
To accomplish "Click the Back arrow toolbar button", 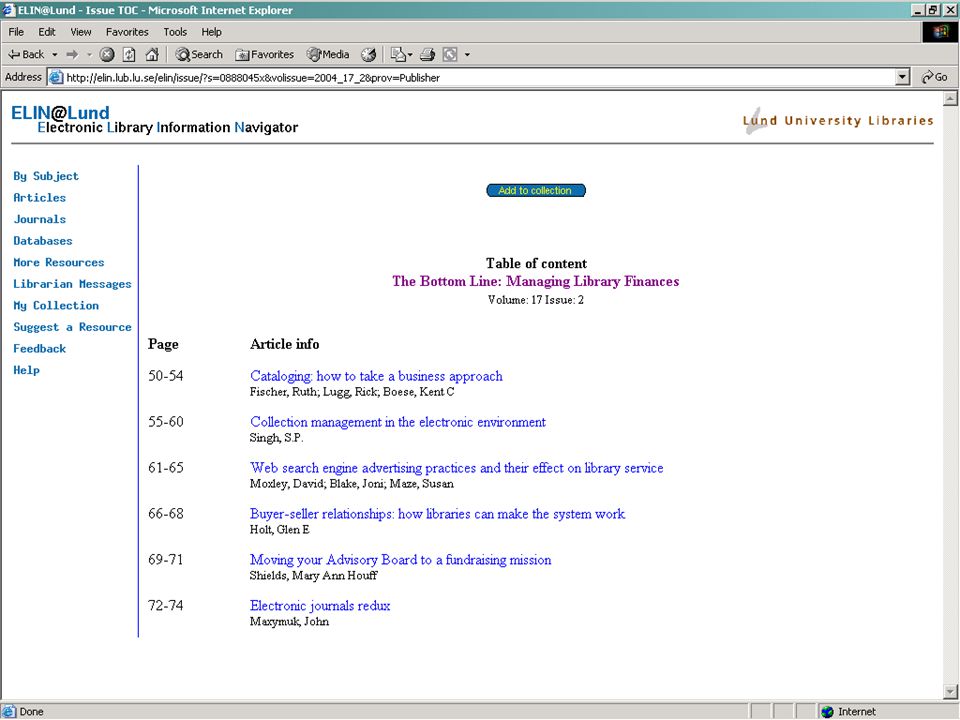I will [26, 54].
